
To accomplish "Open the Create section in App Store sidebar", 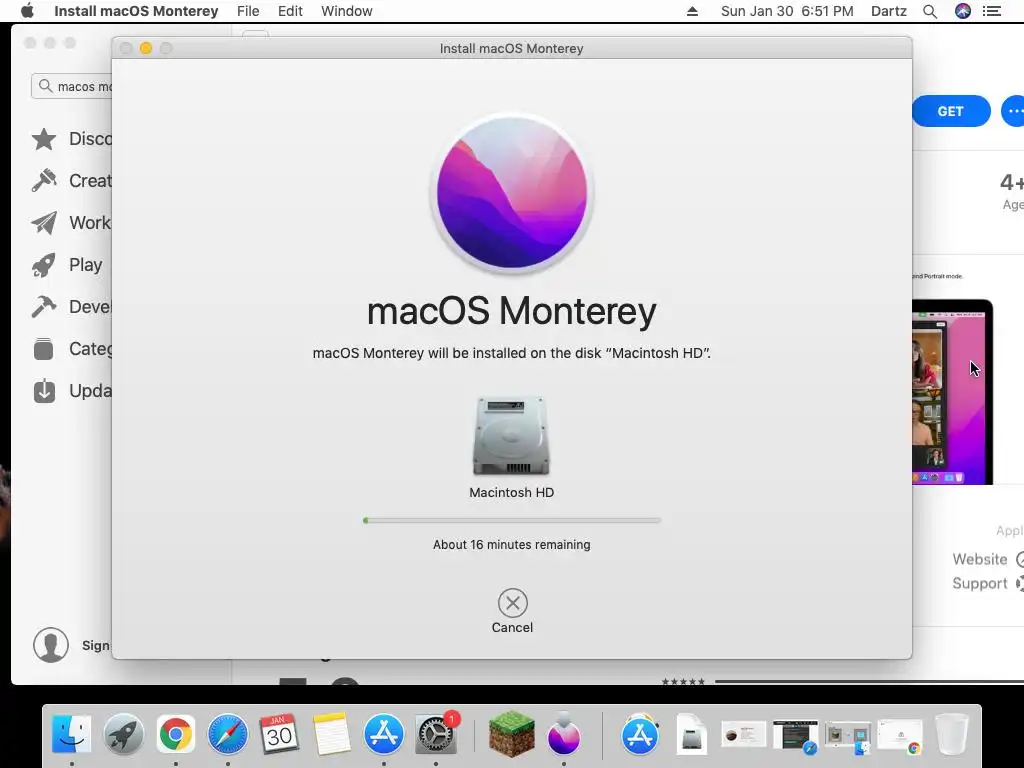I will pos(72,180).
